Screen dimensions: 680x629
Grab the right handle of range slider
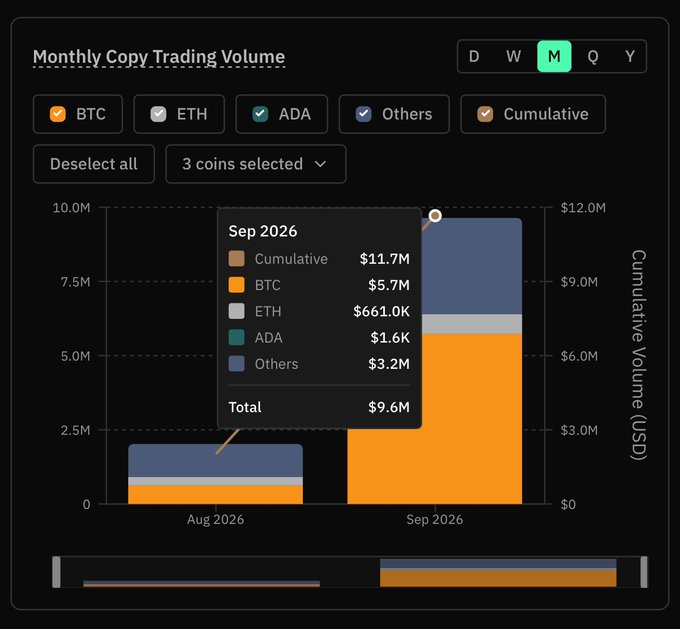[644, 572]
